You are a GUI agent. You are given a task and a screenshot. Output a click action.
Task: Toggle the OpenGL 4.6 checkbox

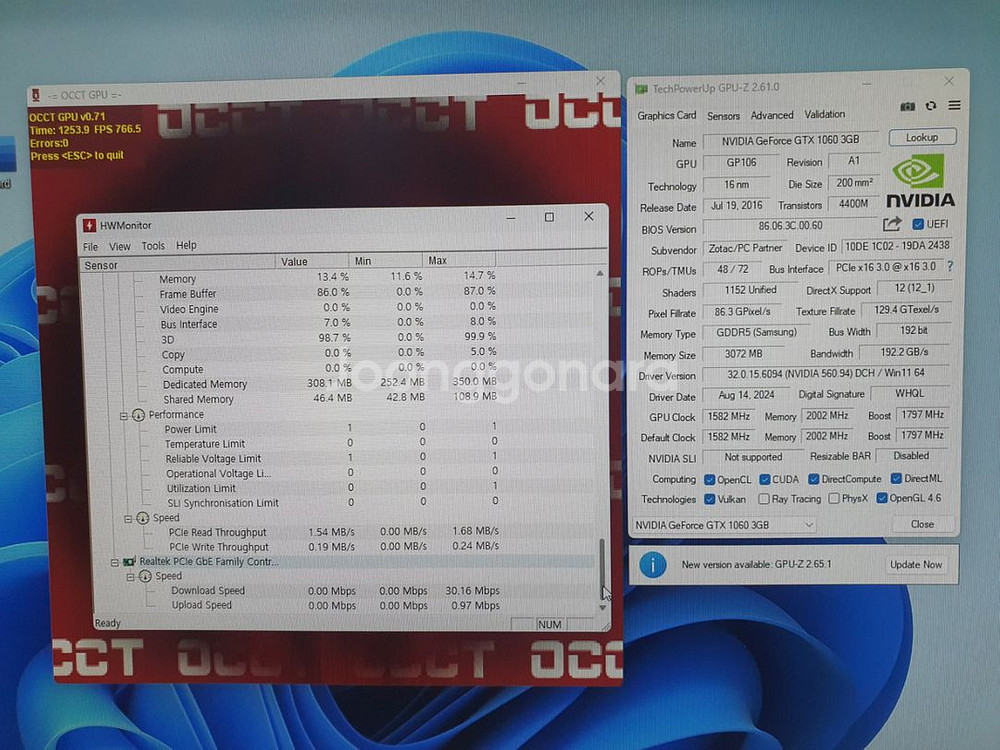click(x=882, y=498)
